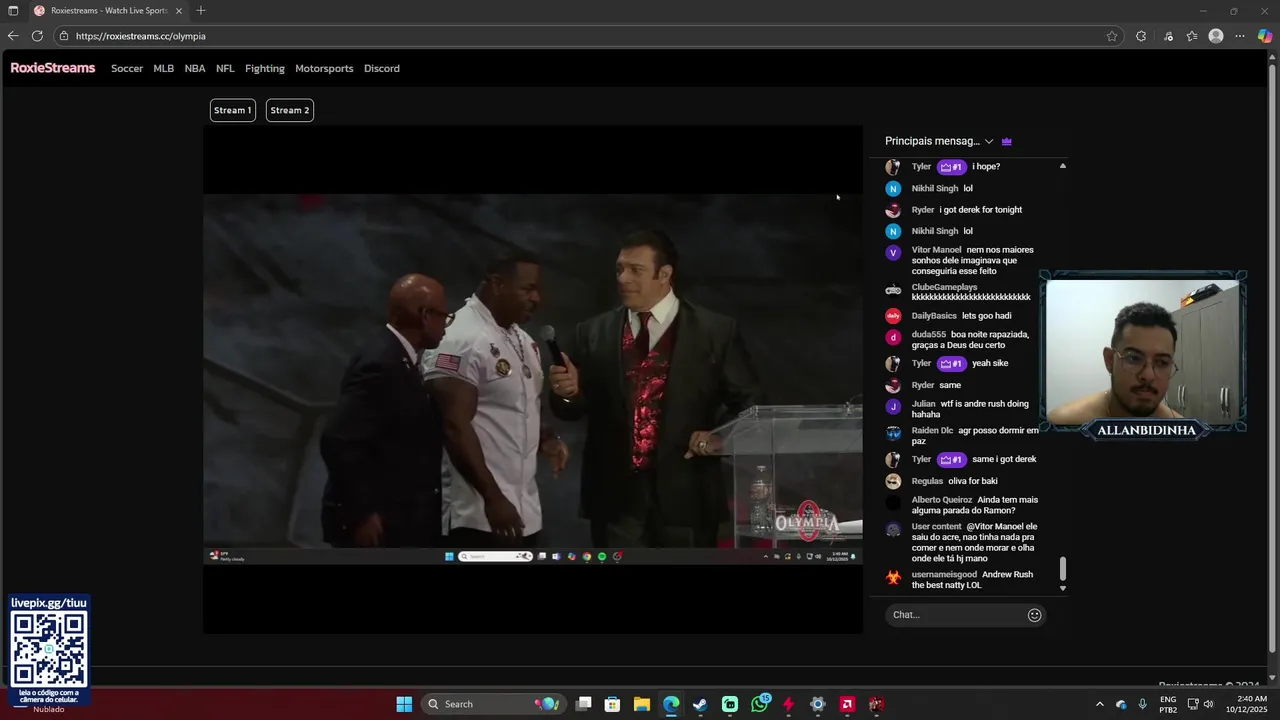1280x720 pixels.
Task: Open the tab actions menu icon
Action: point(13,11)
